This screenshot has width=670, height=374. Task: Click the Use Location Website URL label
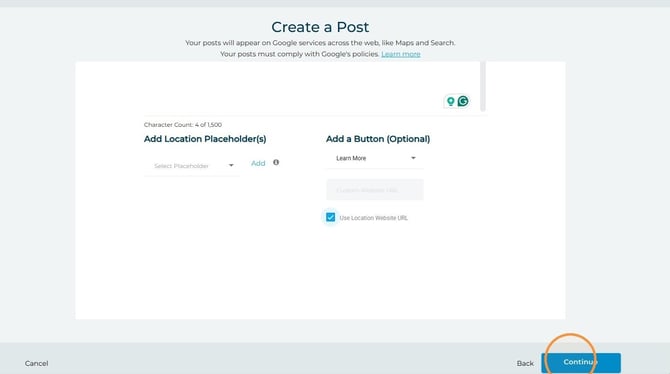point(373,218)
